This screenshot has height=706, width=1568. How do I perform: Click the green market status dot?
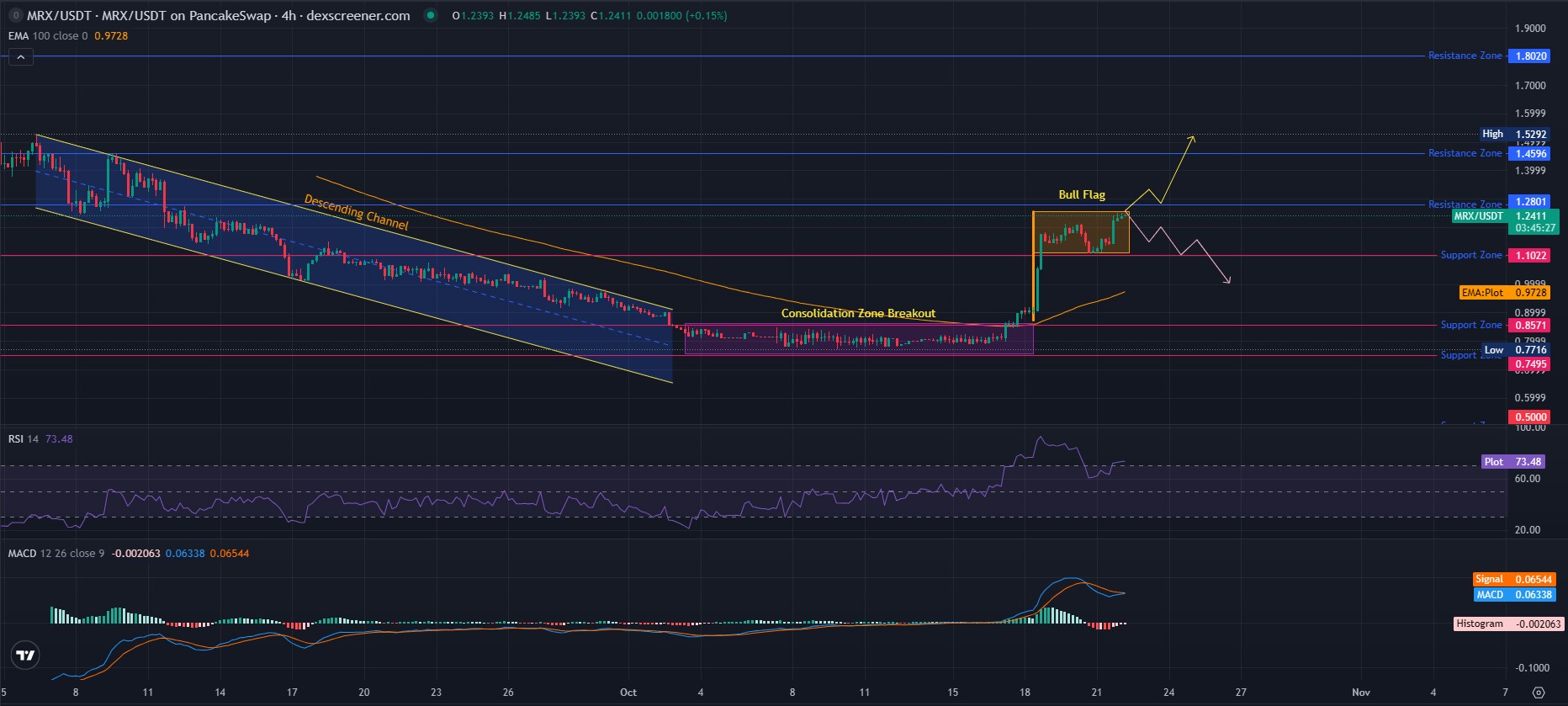click(431, 15)
